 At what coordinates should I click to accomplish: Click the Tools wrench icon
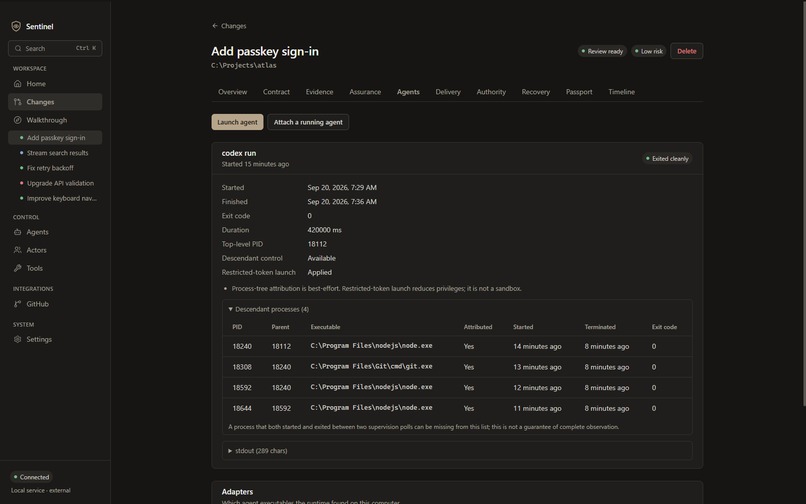[x=17, y=268]
